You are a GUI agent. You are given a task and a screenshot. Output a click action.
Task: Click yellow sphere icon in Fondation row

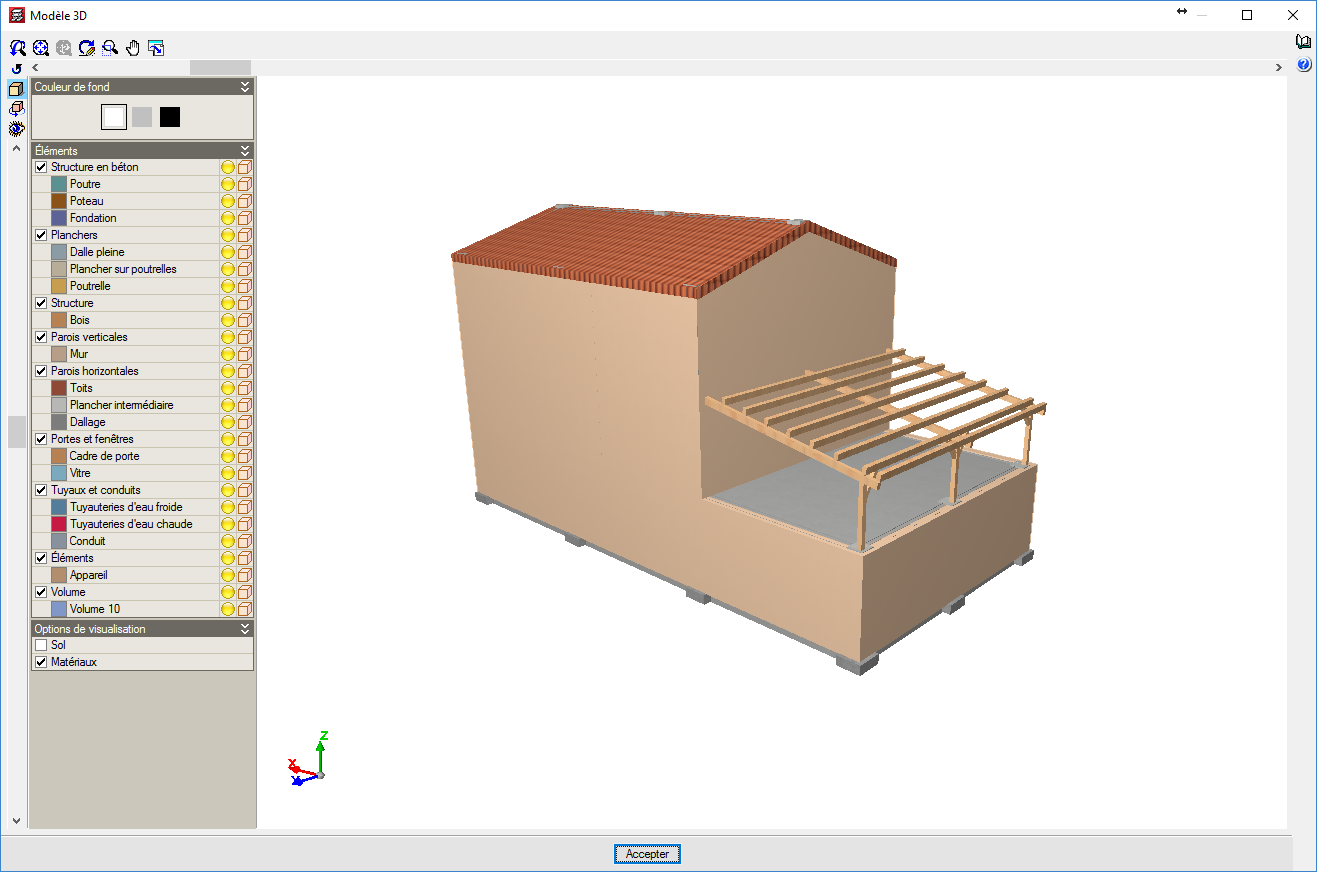[x=228, y=218]
